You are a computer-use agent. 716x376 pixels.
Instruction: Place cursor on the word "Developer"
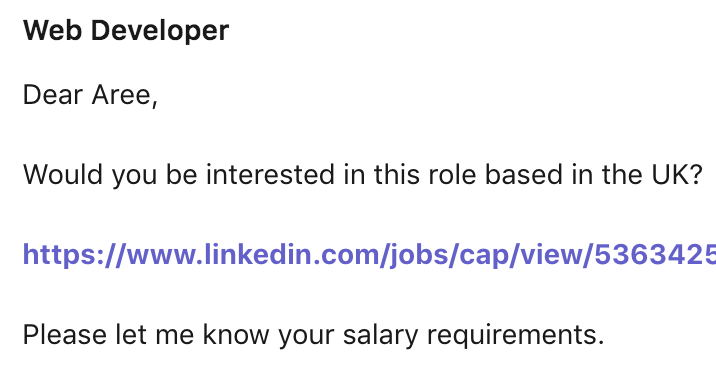[160, 31]
